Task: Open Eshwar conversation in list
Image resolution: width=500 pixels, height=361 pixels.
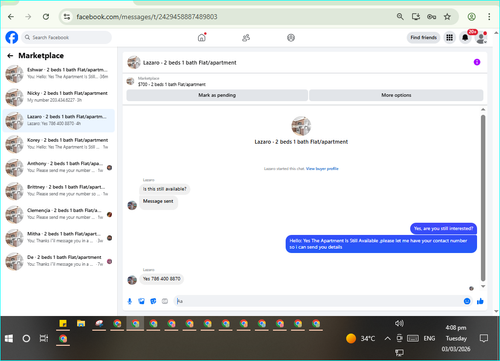Action: (59, 74)
